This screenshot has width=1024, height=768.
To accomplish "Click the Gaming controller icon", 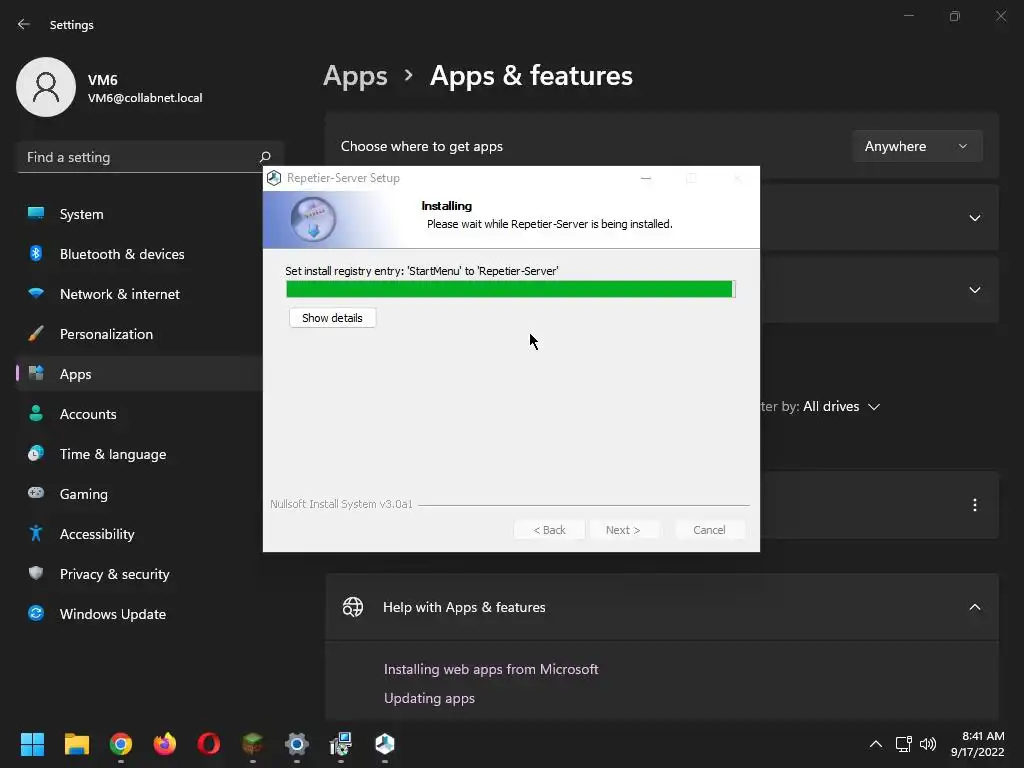I will (36, 492).
